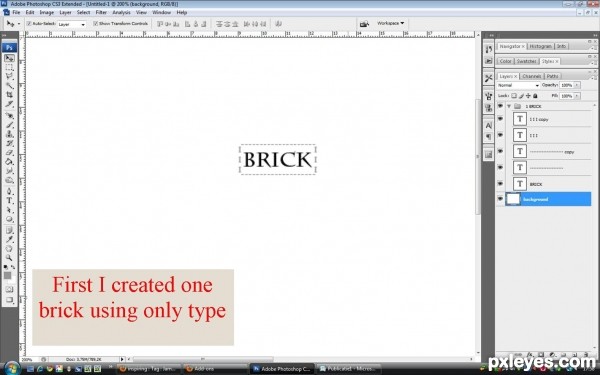
Task: Open the Actions panel icon in dock
Action: coord(489,61)
